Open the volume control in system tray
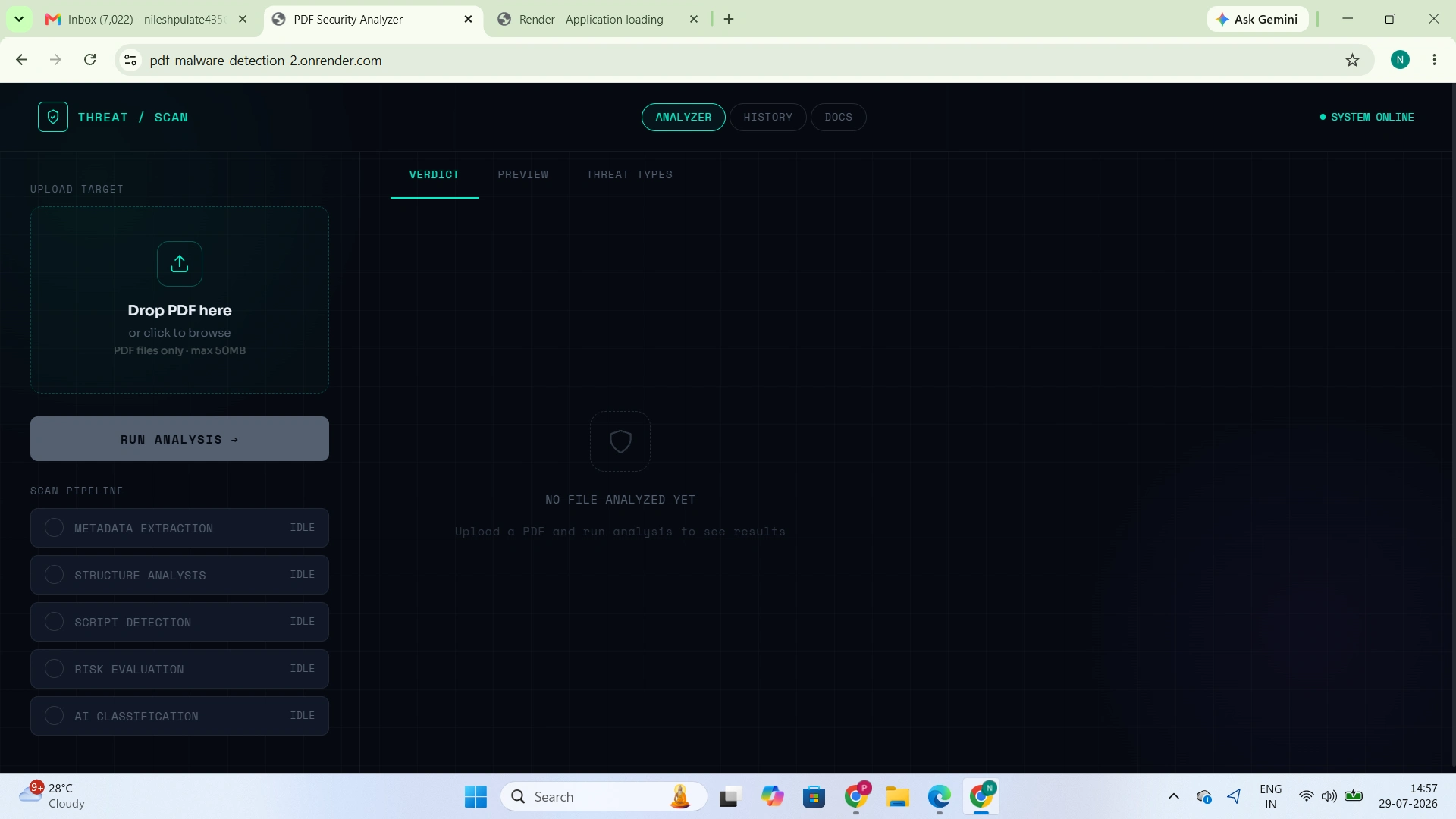 point(1329,796)
